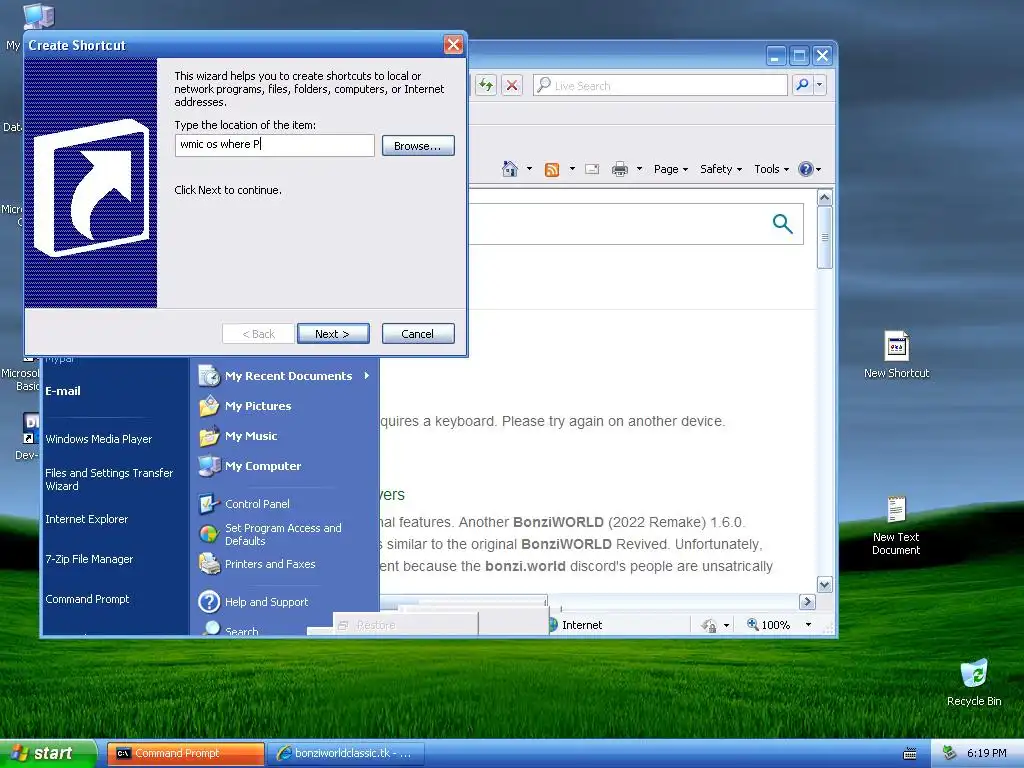Click the zoom magnifier icon in IE status bar
The height and width of the screenshot is (768, 1024).
(753, 624)
